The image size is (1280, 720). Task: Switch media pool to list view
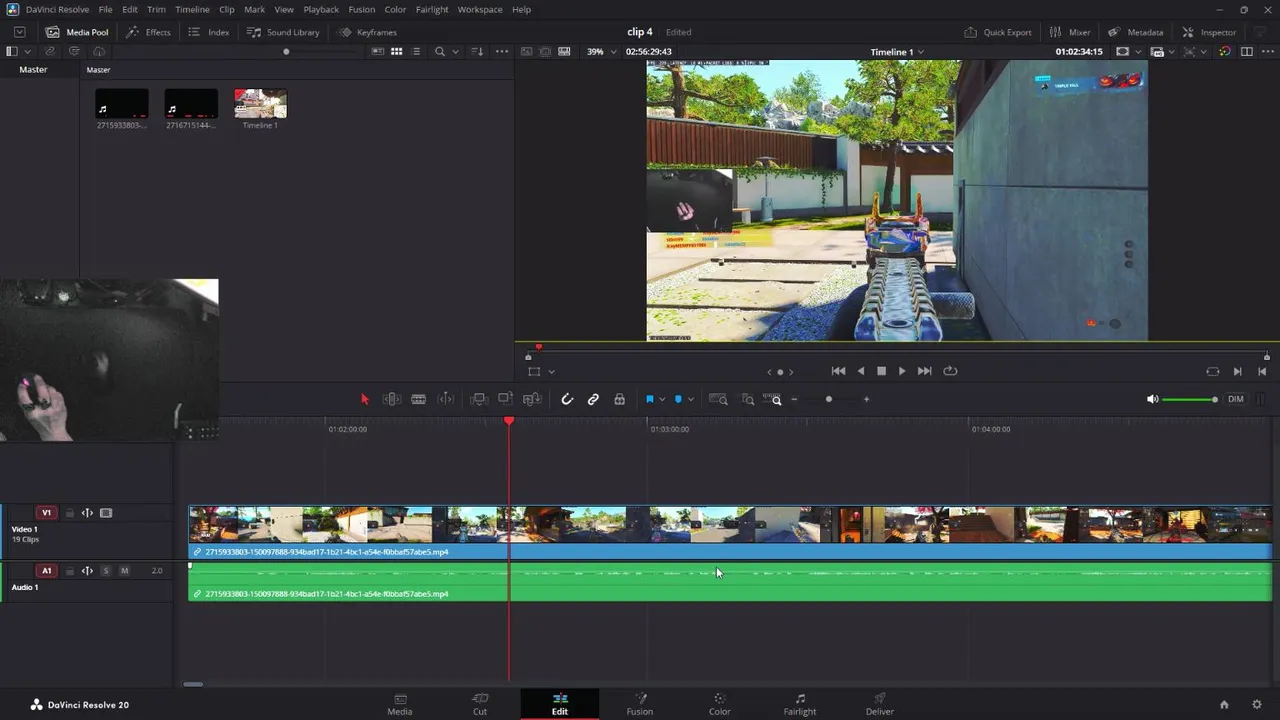(x=417, y=51)
